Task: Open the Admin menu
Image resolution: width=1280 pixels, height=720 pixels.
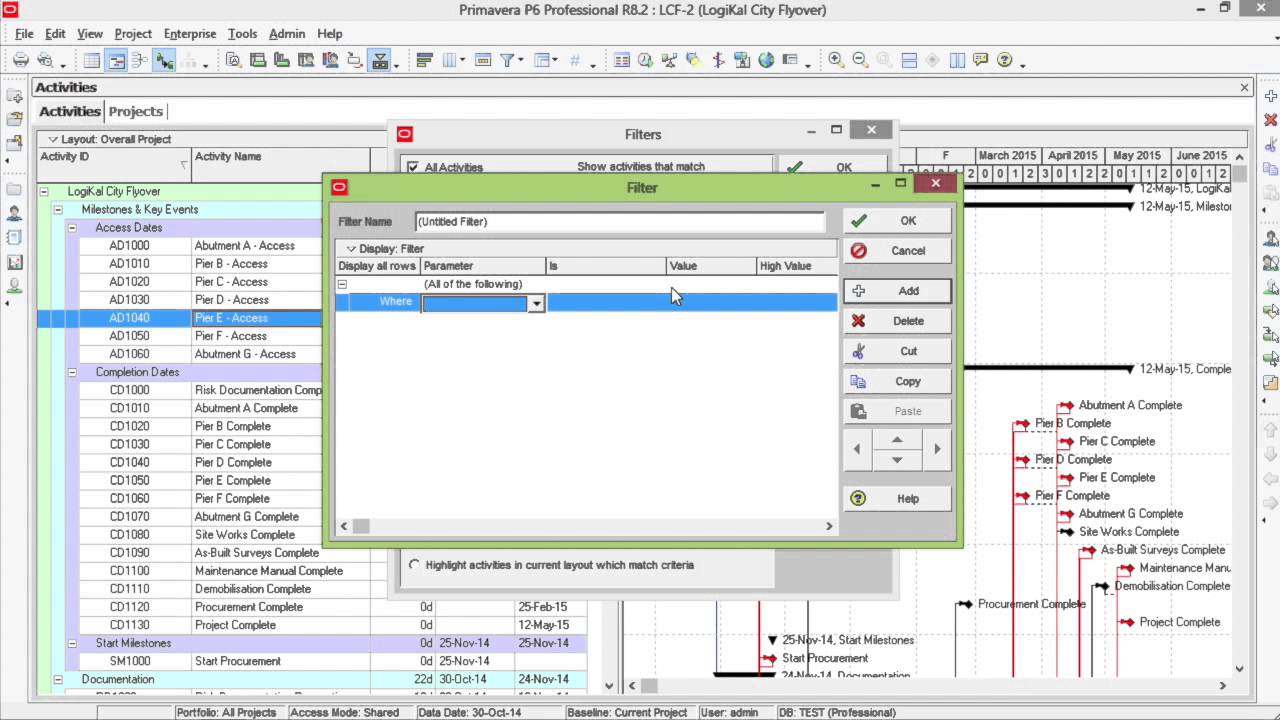Action: (287, 34)
